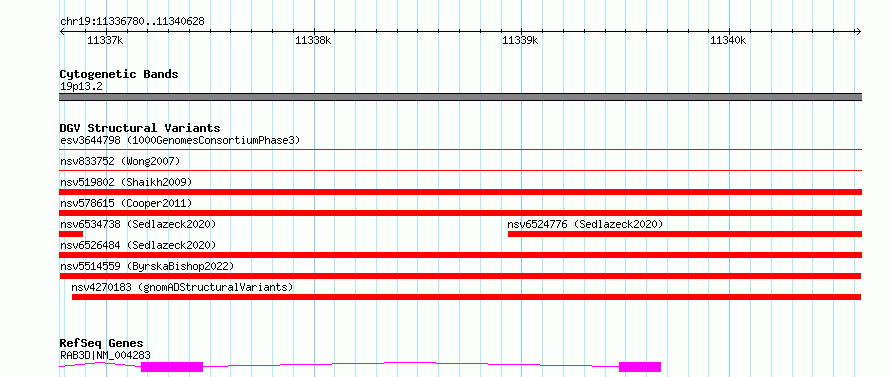Viewport: 890px width, 377px height.
Task: Click the 11337k ruler tick label
Action: pyautogui.click(x=105, y=40)
